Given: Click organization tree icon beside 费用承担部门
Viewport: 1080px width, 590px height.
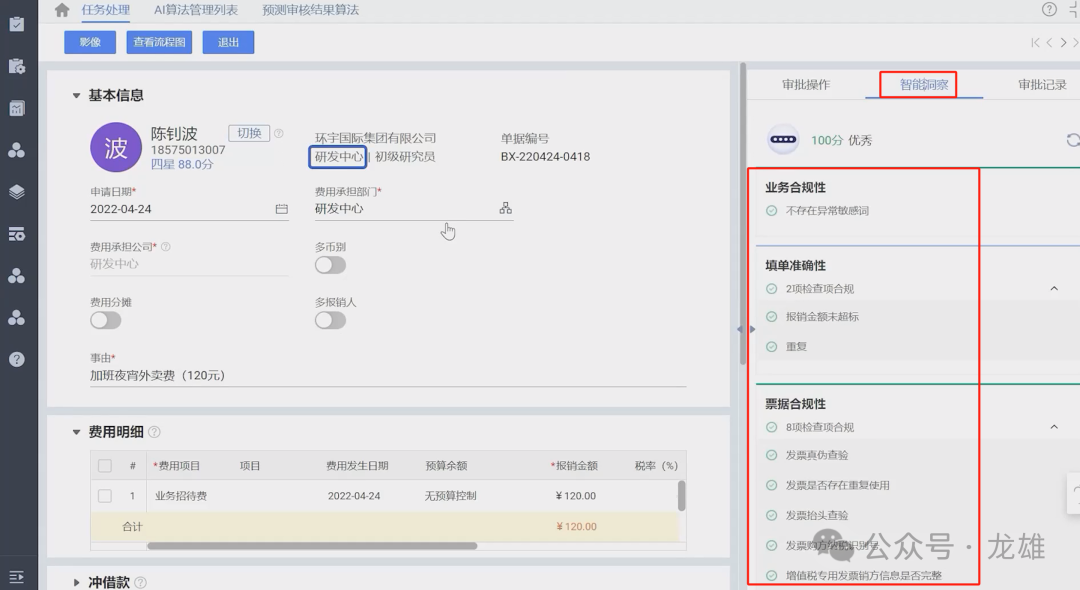Looking at the screenshot, I should tap(505, 208).
